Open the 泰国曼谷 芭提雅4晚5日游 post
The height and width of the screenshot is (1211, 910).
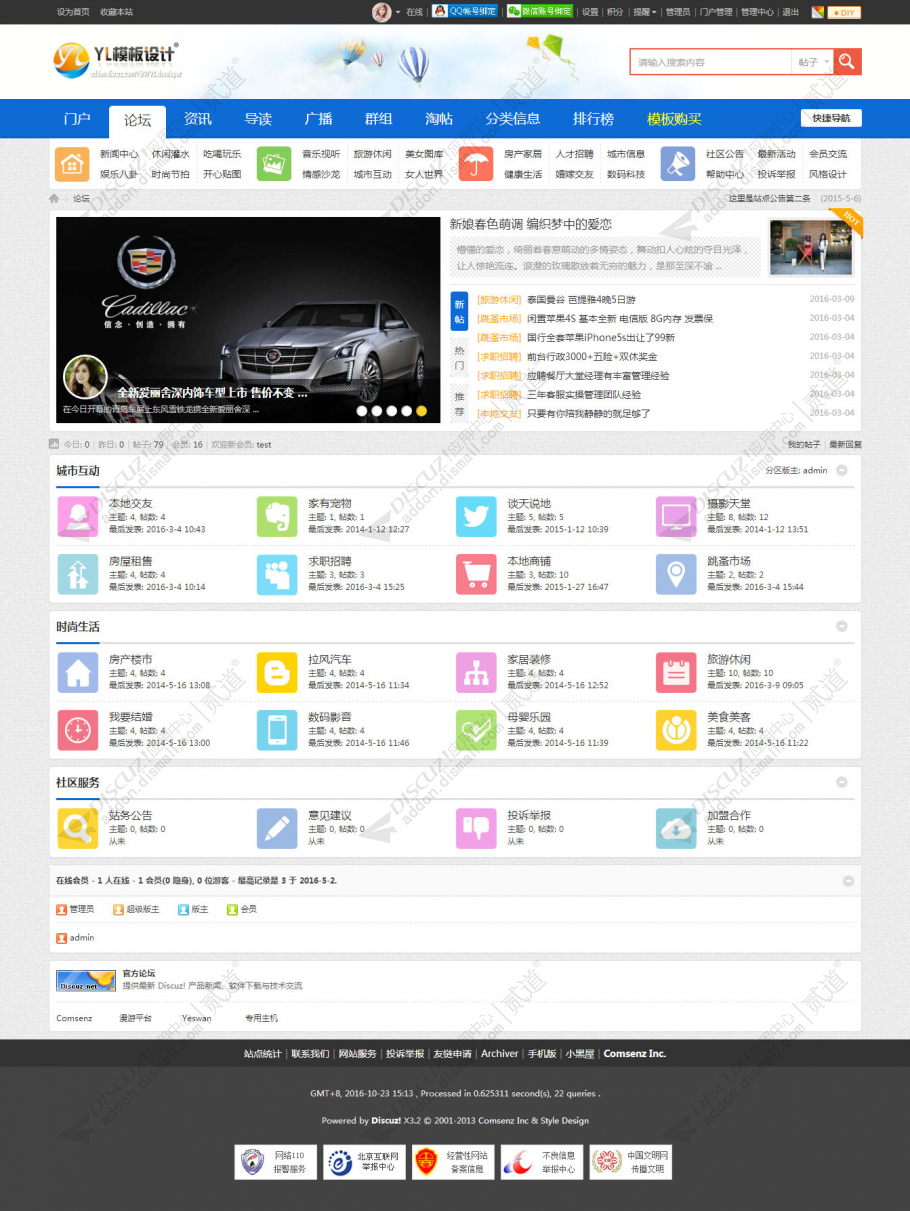point(581,299)
